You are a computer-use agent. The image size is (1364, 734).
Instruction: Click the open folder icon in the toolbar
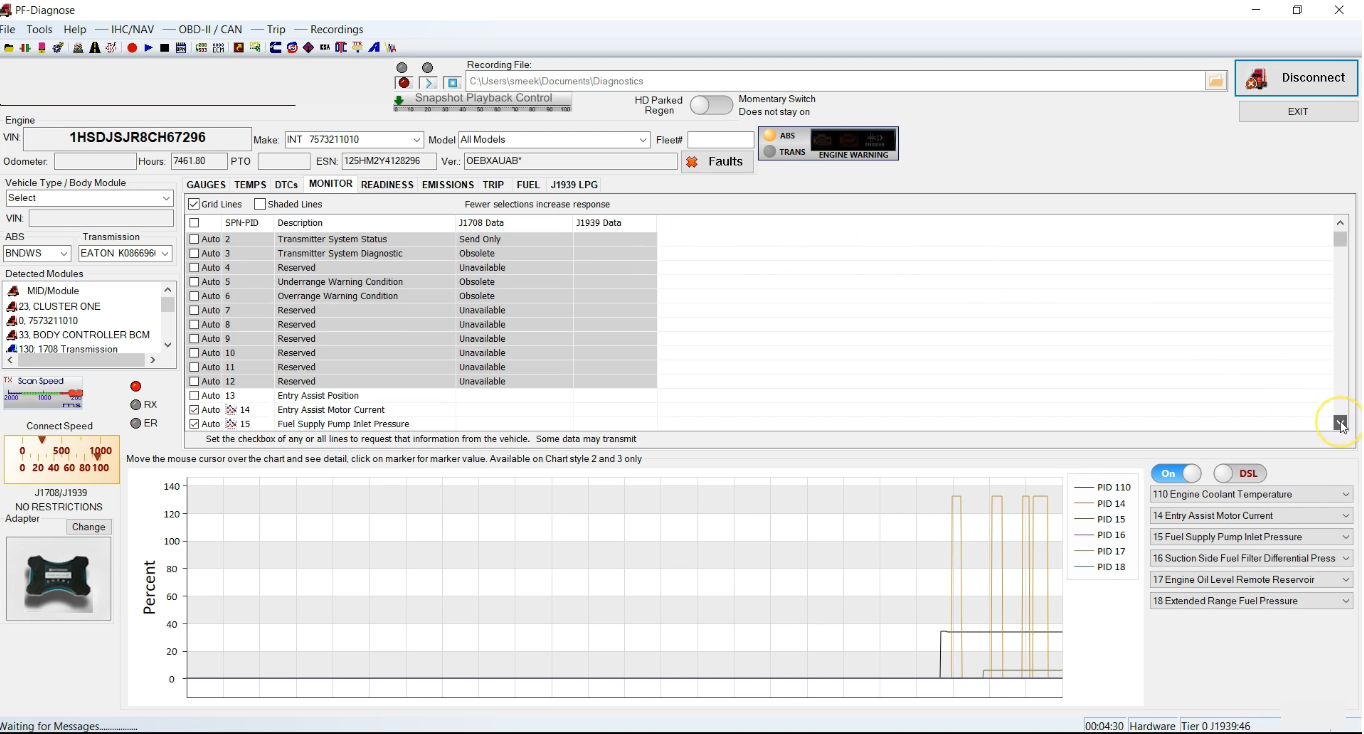[9, 48]
